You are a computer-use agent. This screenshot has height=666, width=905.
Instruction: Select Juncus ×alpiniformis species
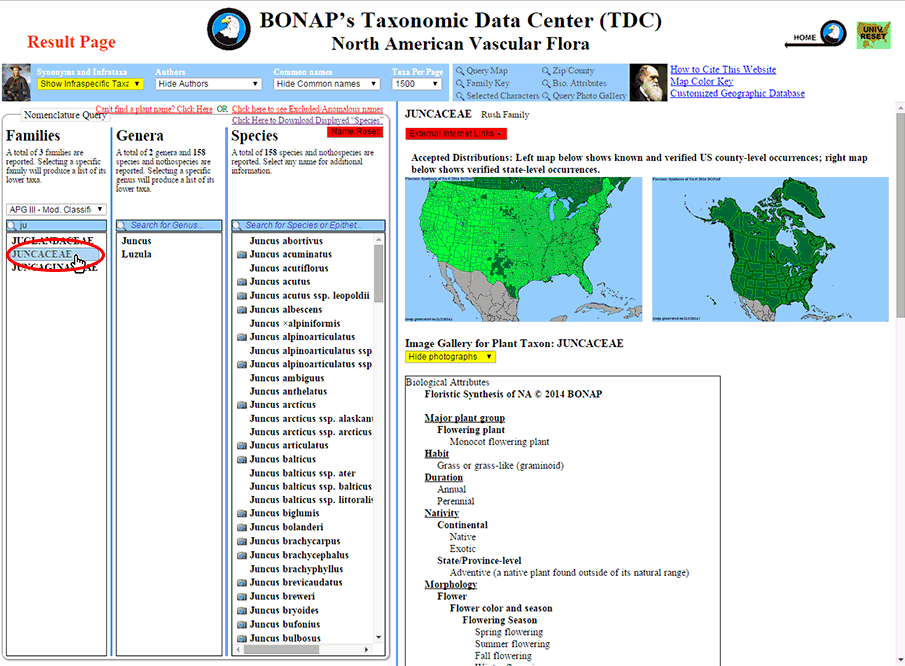[x=295, y=324]
